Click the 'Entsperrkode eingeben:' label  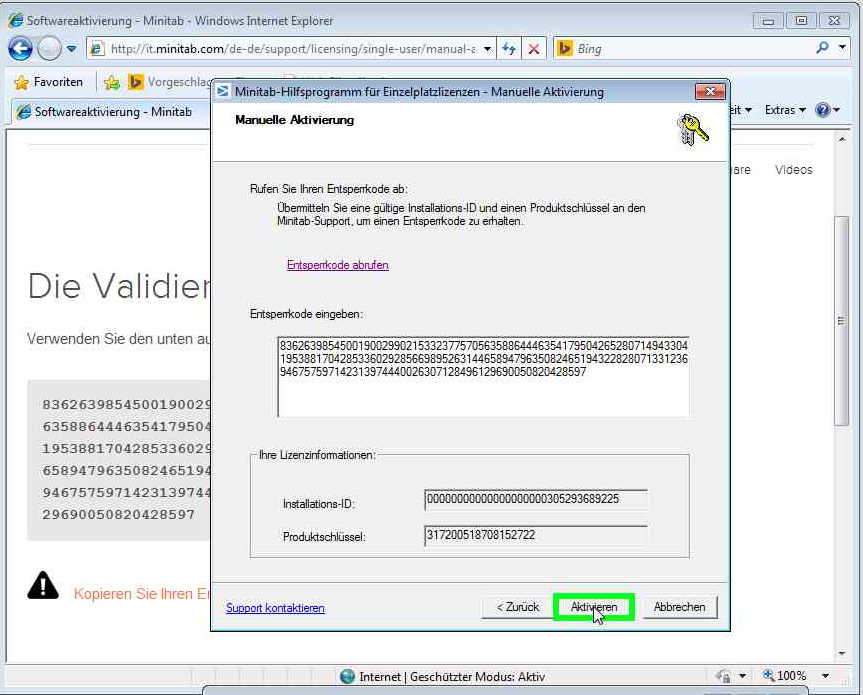(307, 314)
